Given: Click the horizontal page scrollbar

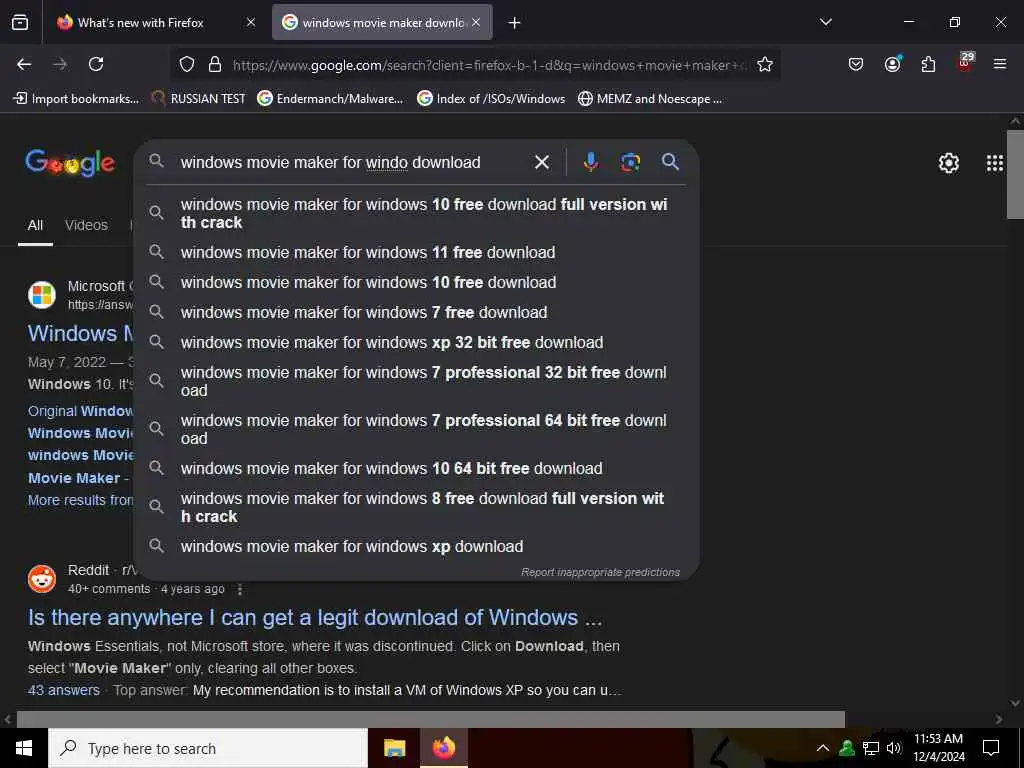Looking at the screenshot, I should pos(431,719).
